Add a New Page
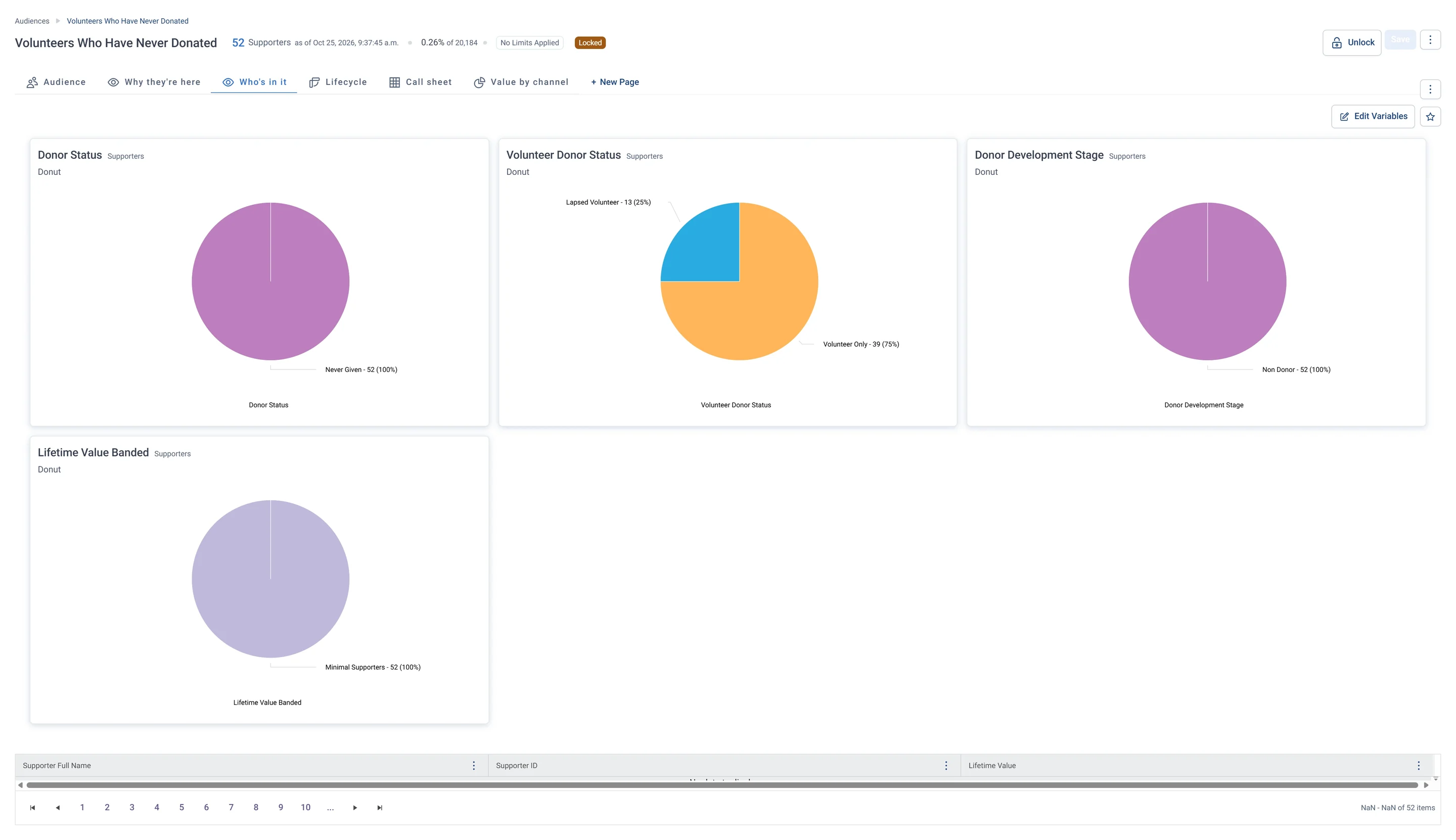Viewport: 1456px width, 840px height. coord(615,82)
